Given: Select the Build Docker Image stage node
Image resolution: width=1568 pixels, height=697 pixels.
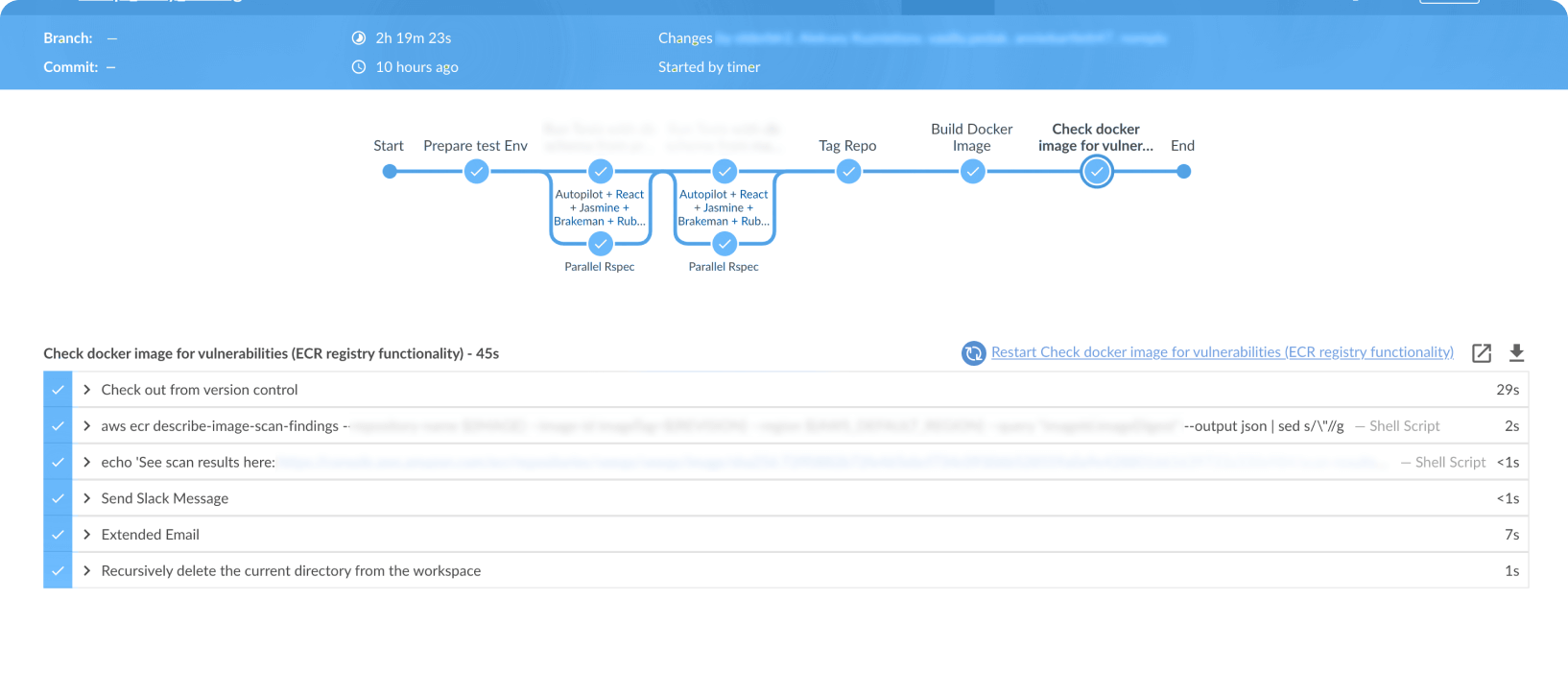Looking at the screenshot, I should tap(972, 172).
